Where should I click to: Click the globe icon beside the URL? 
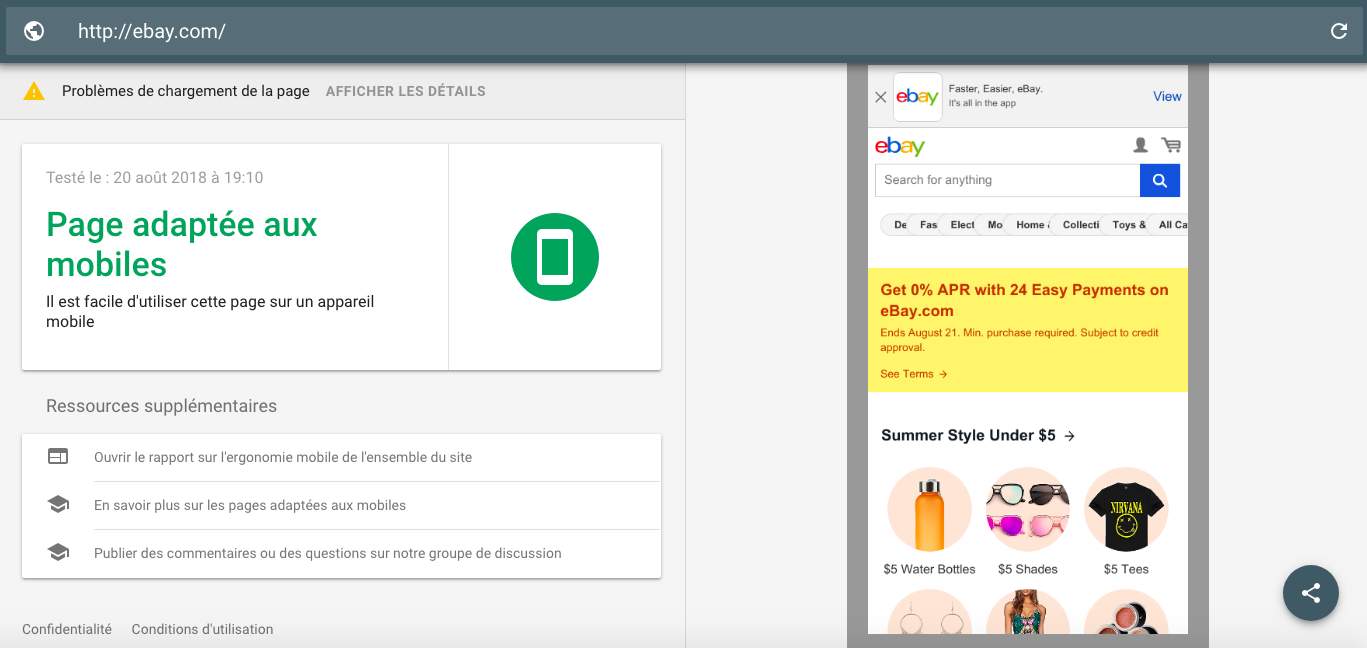point(34,31)
